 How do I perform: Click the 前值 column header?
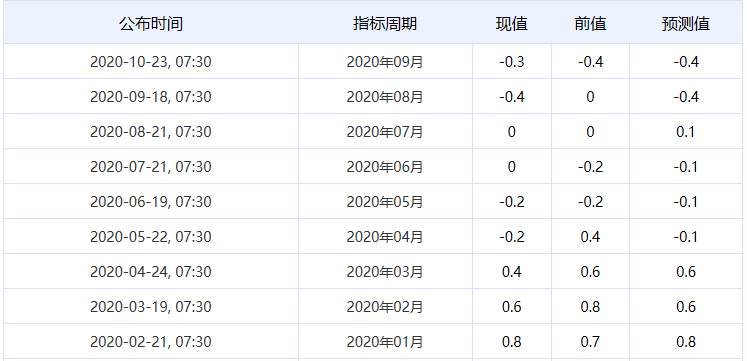point(590,24)
